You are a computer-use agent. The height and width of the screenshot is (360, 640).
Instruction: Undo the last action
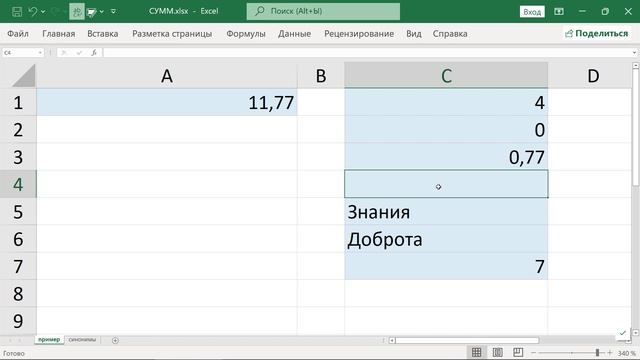32,11
